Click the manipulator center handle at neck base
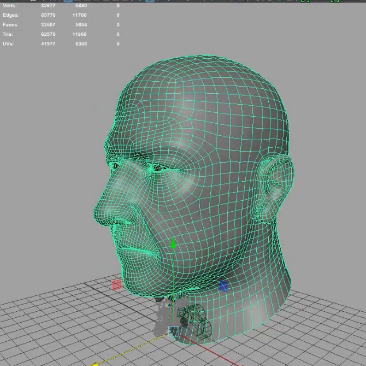This screenshot has width=366, height=366. pyautogui.click(x=173, y=331)
